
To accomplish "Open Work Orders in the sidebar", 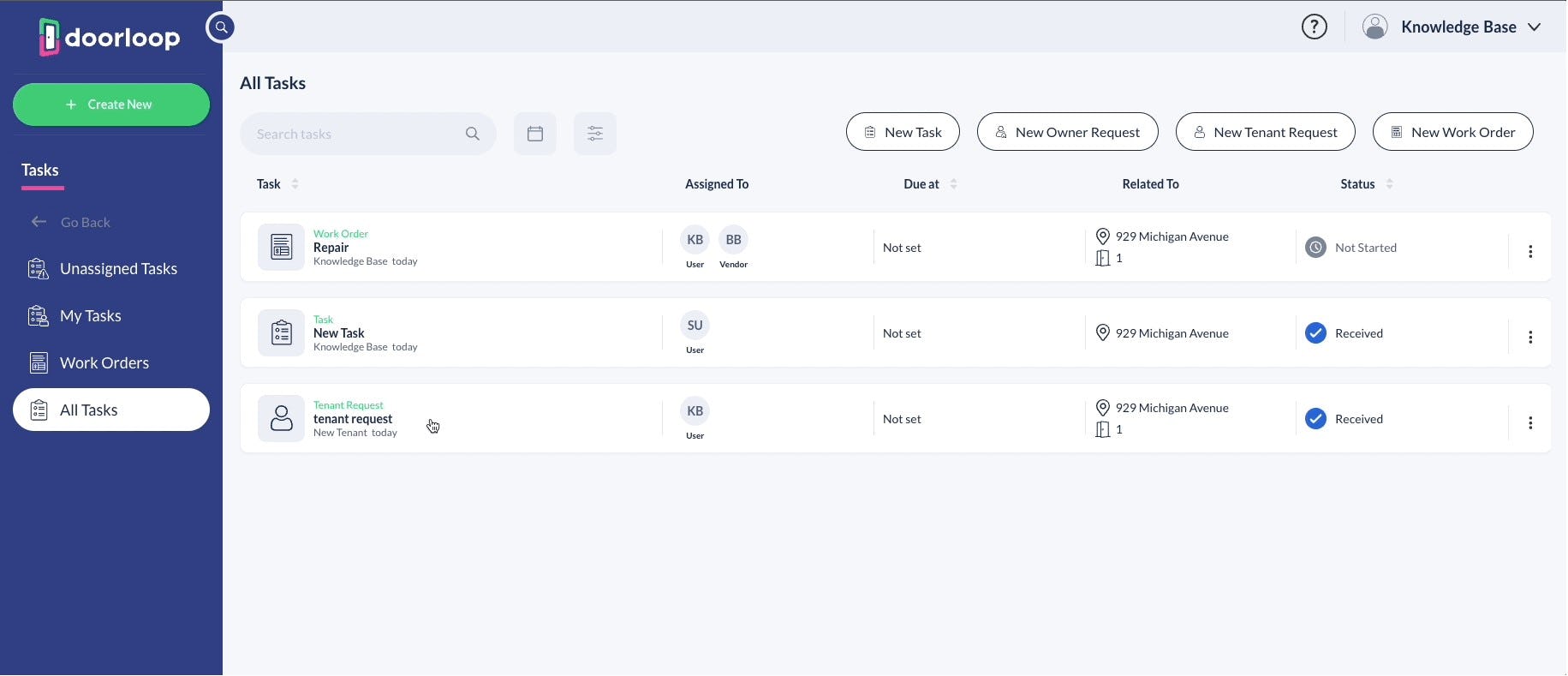I will (104, 363).
